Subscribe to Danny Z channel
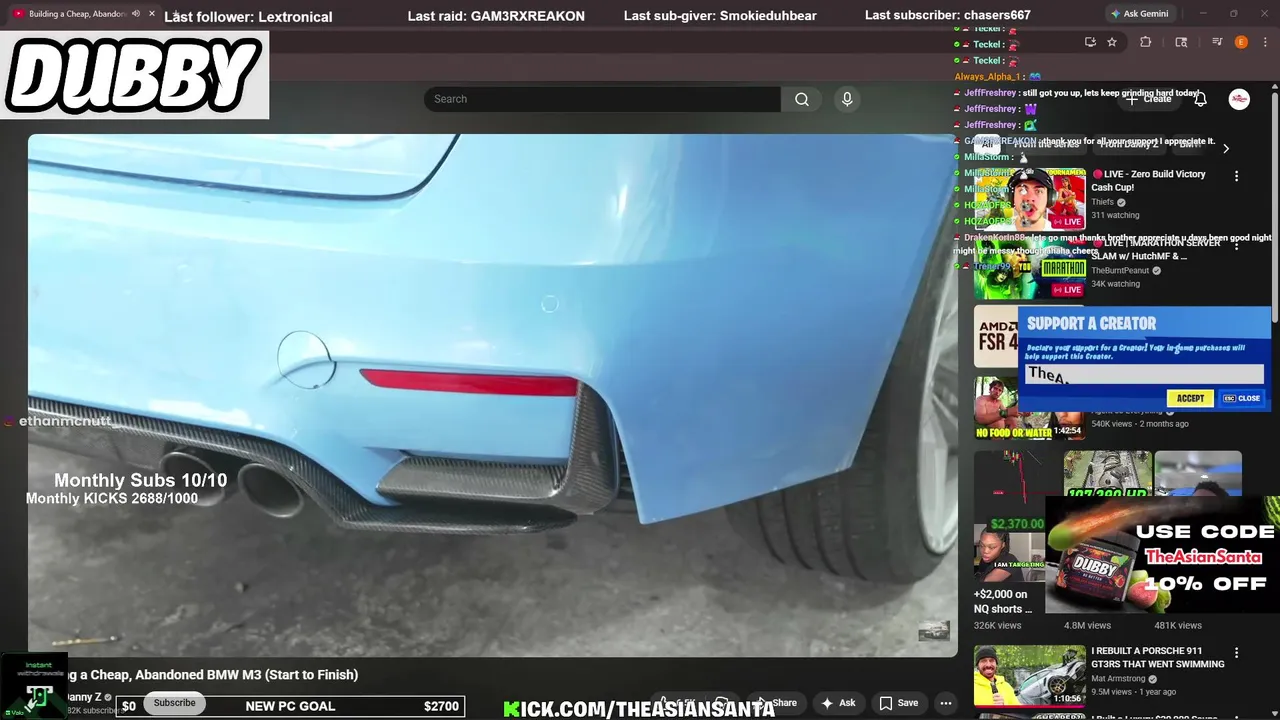The image size is (1280, 720). tap(174, 703)
